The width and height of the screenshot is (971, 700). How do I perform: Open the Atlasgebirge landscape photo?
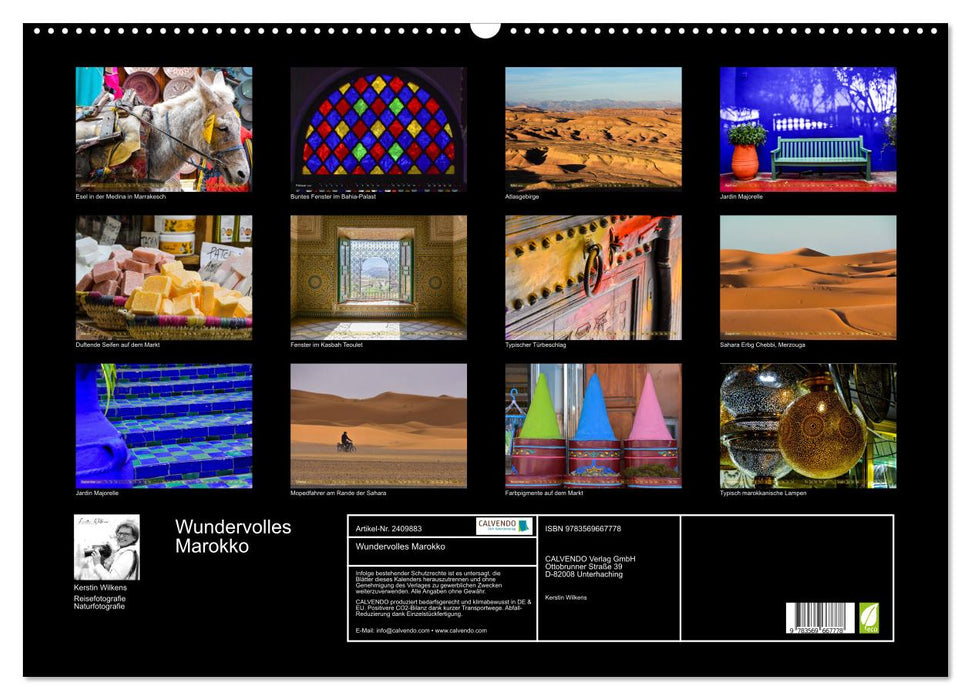pyautogui.click(x=593, y=129)
